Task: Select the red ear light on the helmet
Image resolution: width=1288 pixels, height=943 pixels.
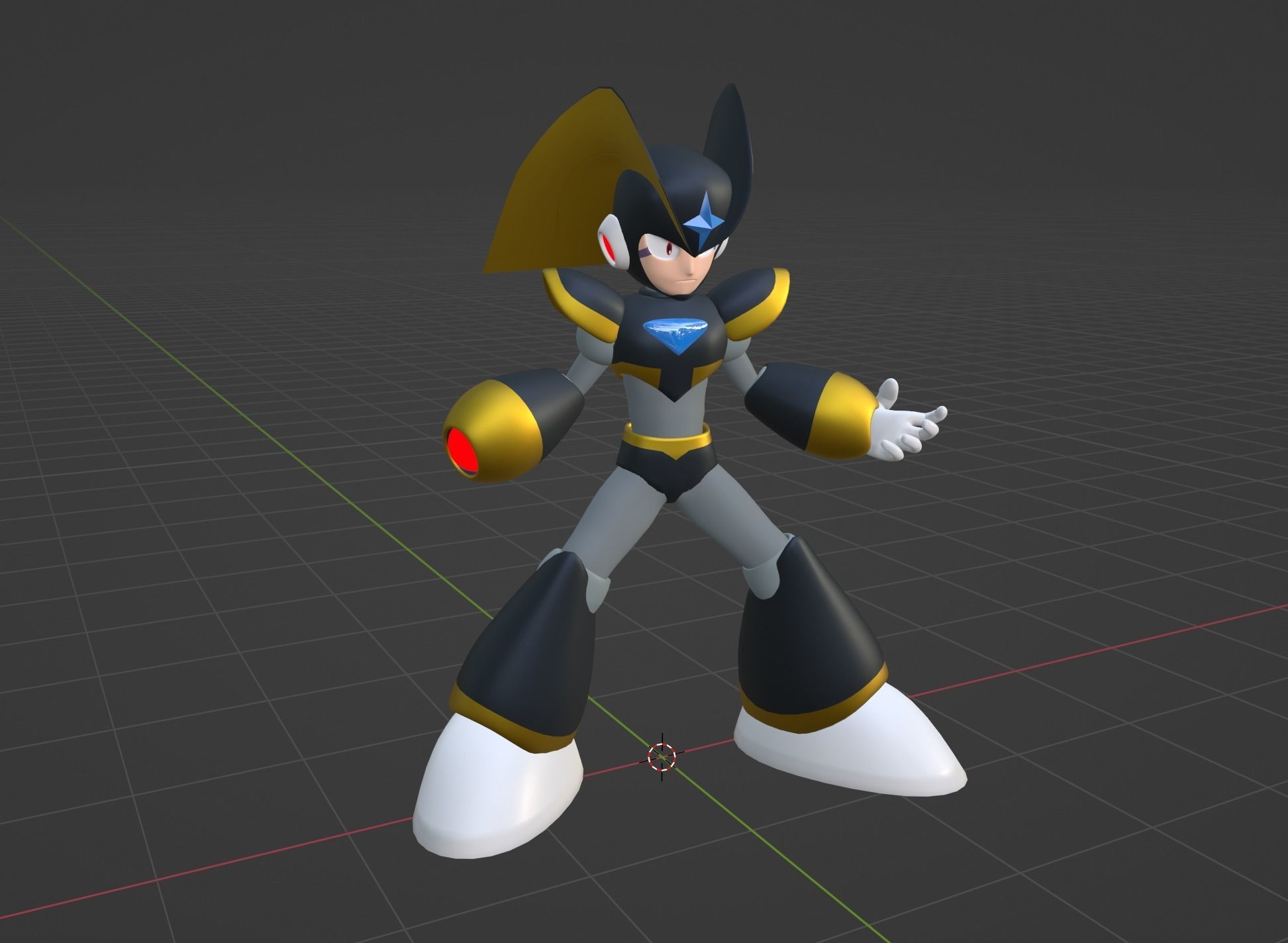Action: coord(609,248)
